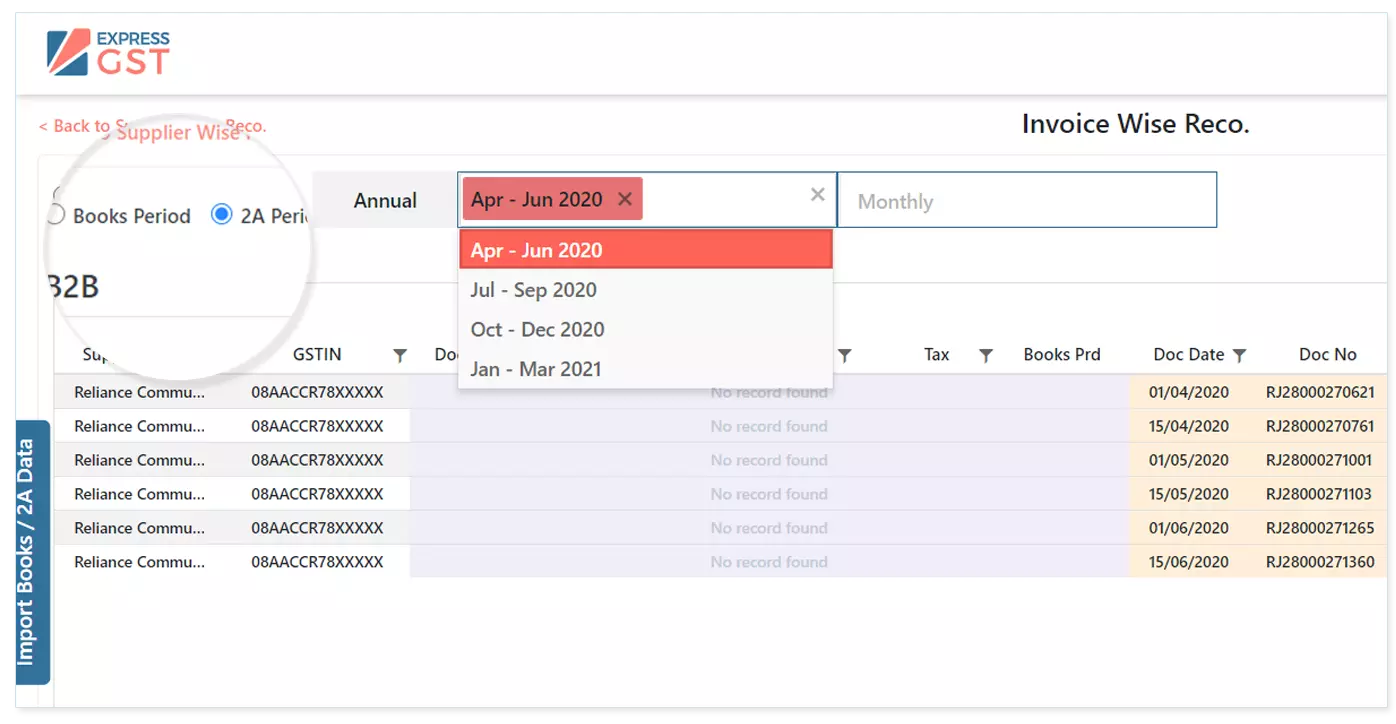The image size is (1396, 724).
Task: Click the filter icon next to Tax column
Action: 985,355
